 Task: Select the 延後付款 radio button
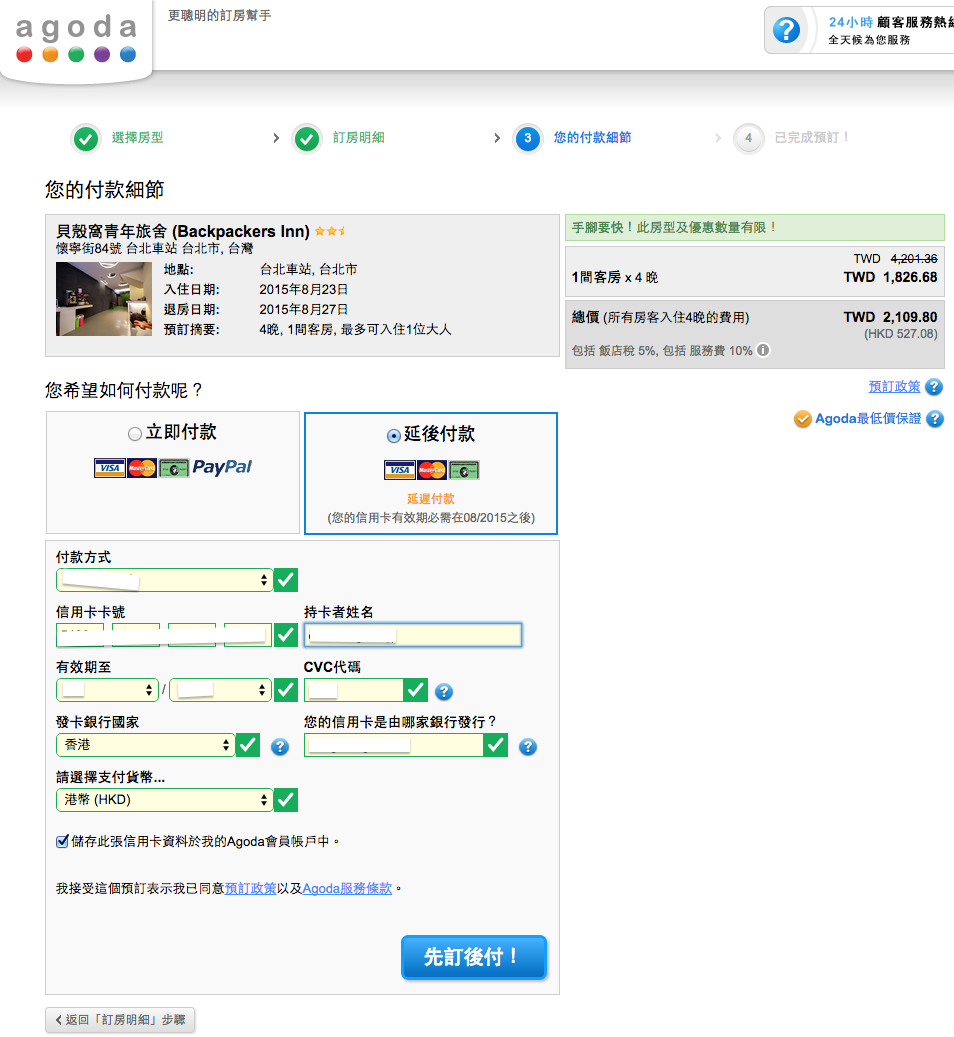point(393,435)
